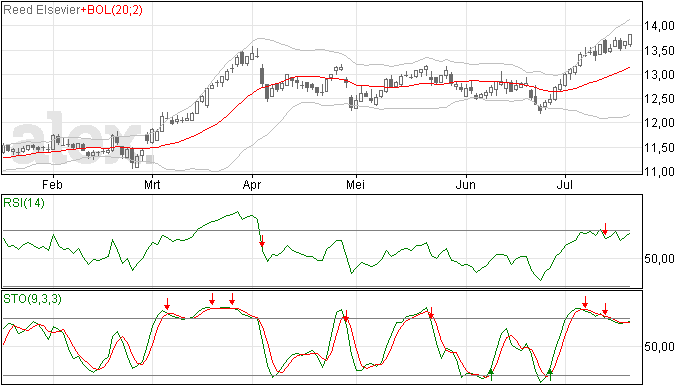Click the 12,50 price axis value

pyautogui.click(x=659, y=99)
